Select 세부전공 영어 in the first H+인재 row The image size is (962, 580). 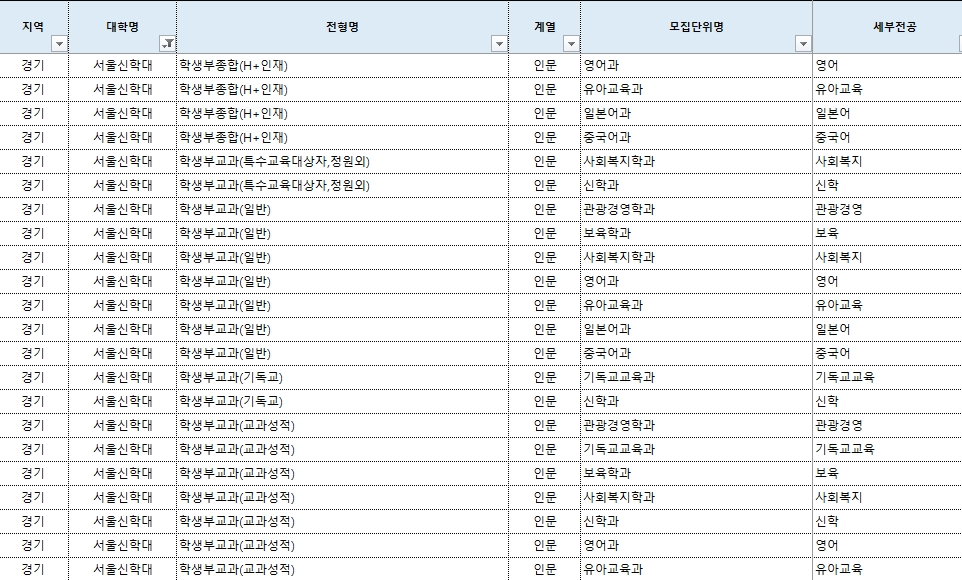(826, 65)
